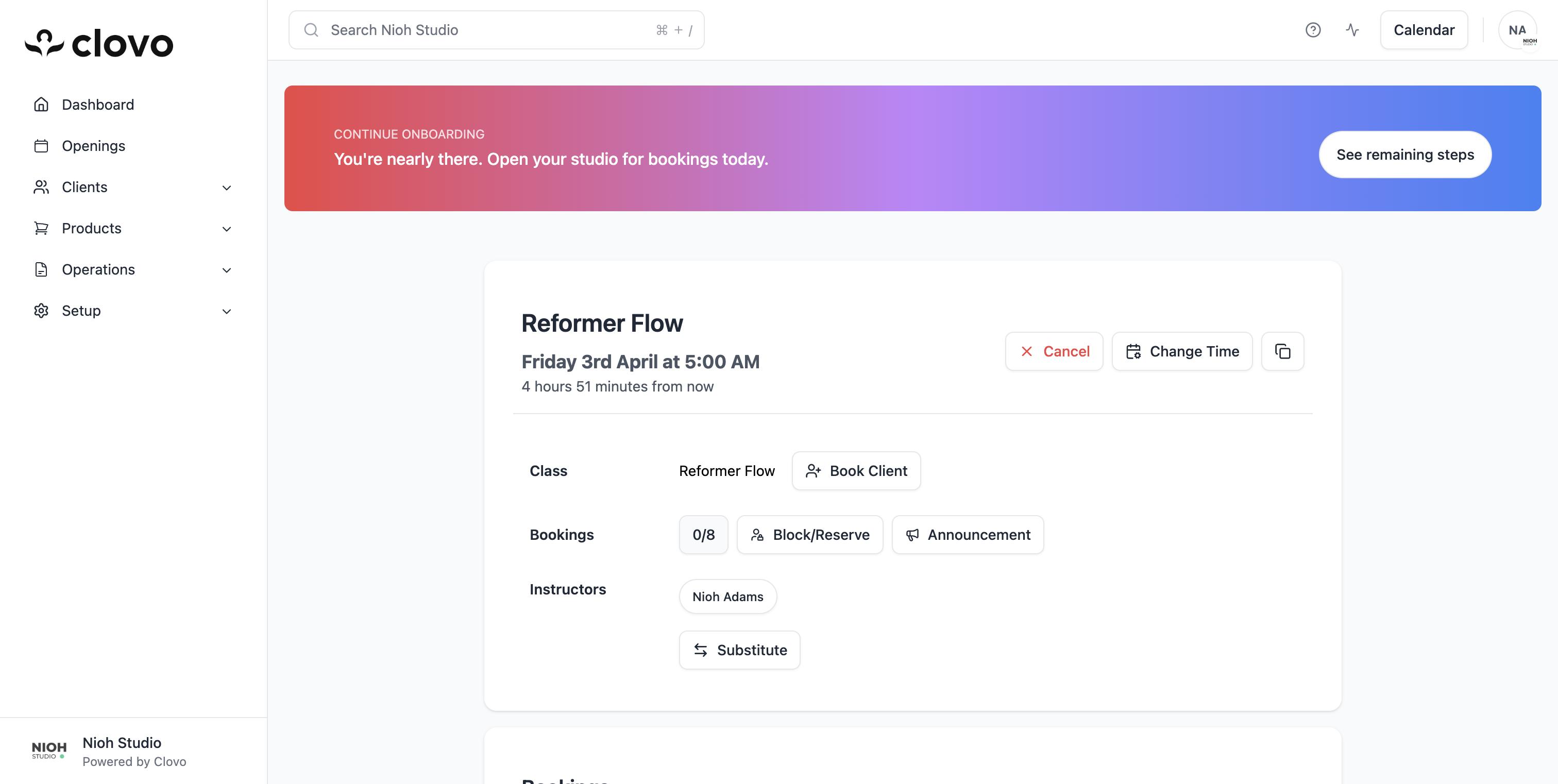Viewport: 1558px width, 784px height.
Task: Focus the Search Nioh Studio field
Action: [496, 30]
